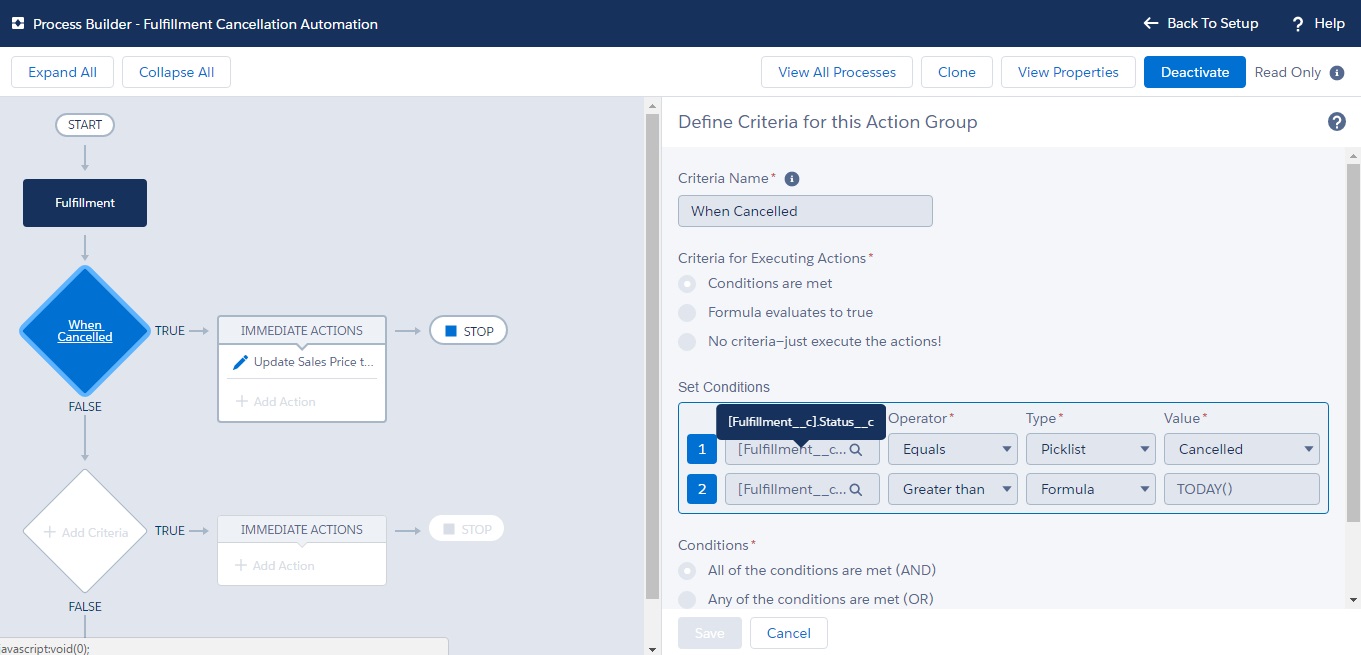Click the STOP square icon after first criteria

click(451, 331)
